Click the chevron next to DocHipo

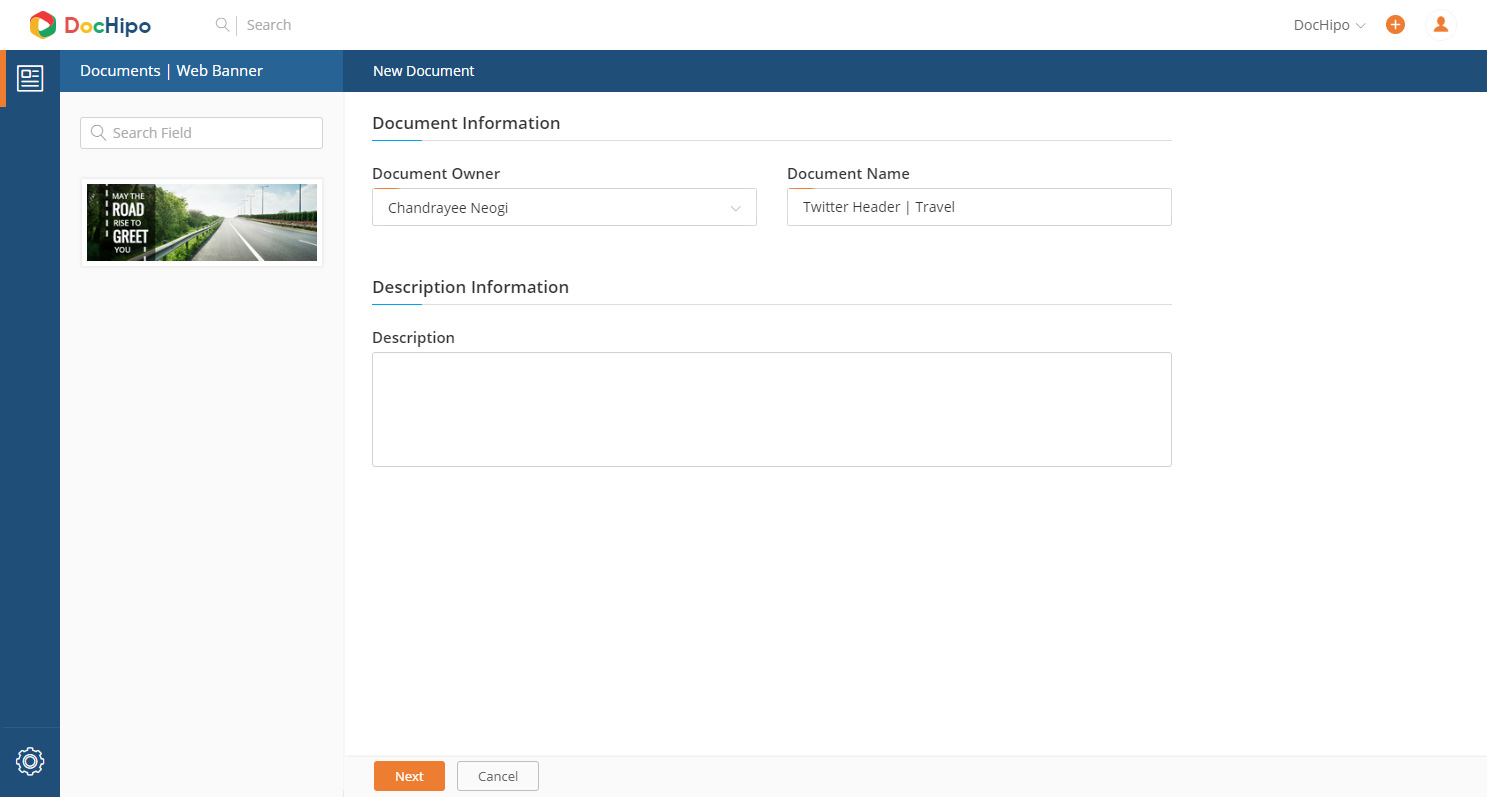coord(1360,26)
